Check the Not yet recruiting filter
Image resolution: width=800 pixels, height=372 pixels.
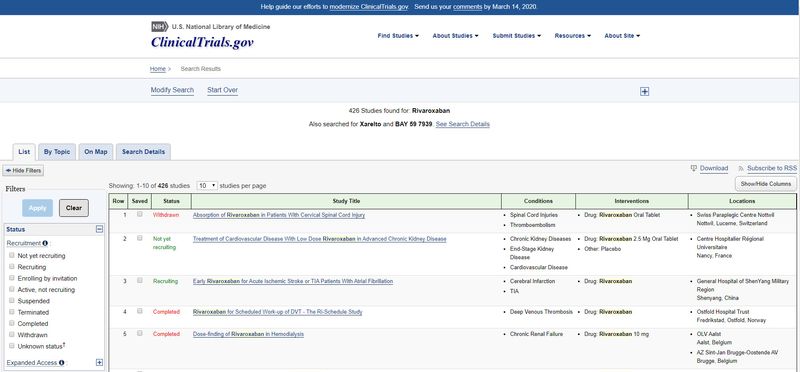tap(12, 255)
